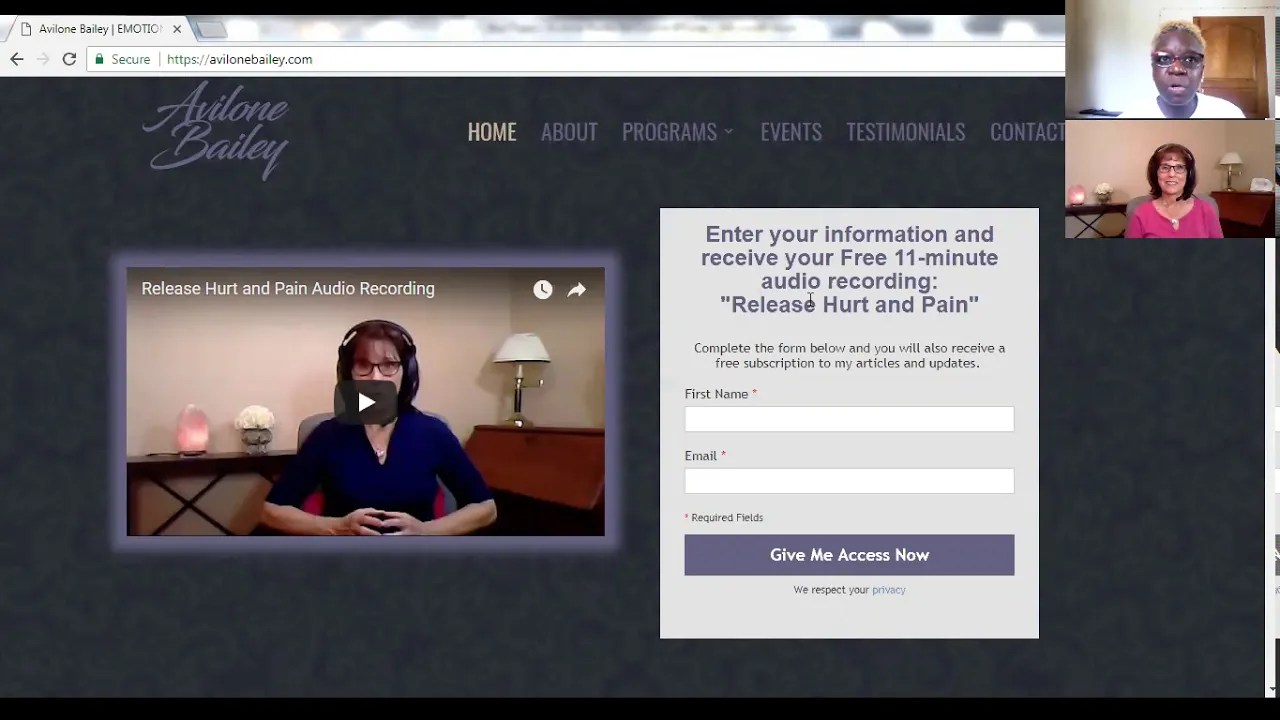Open the CONTACT page
This screenshot has height=720, width=1280.
(1027, 132)
